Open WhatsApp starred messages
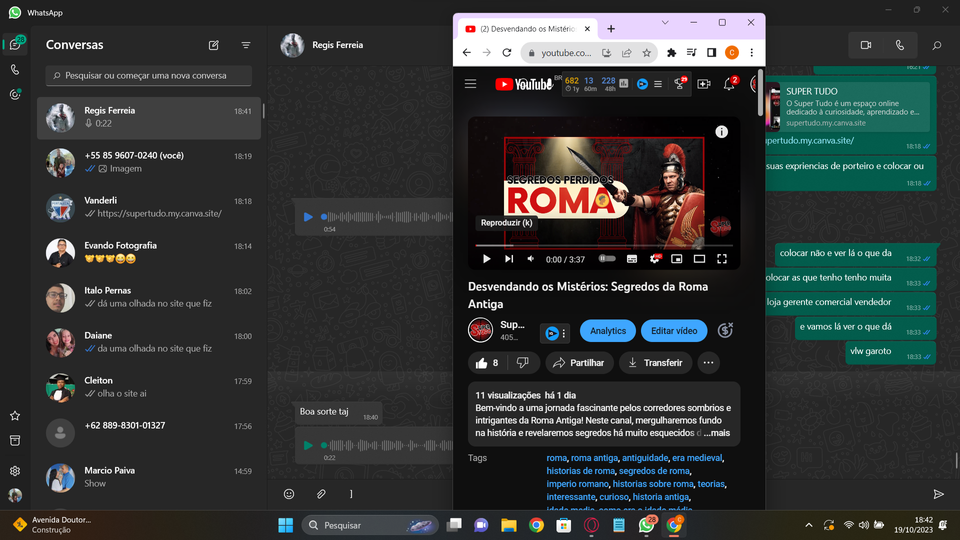 point(15,416)
